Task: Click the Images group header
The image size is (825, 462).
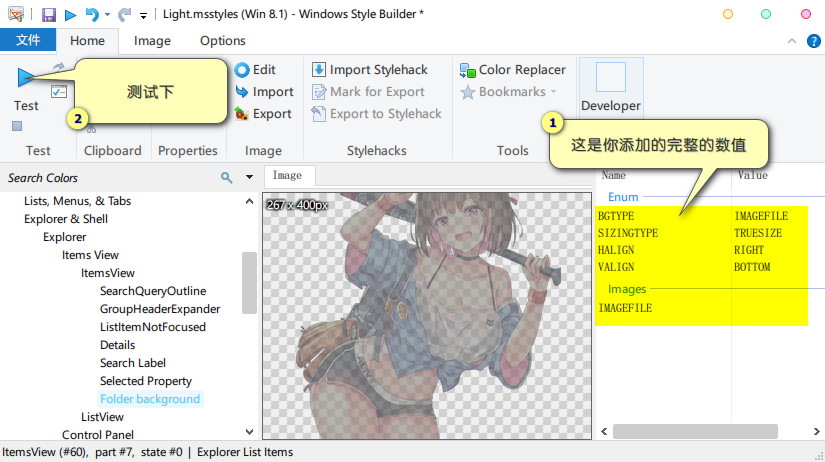Action: point(627,289)
